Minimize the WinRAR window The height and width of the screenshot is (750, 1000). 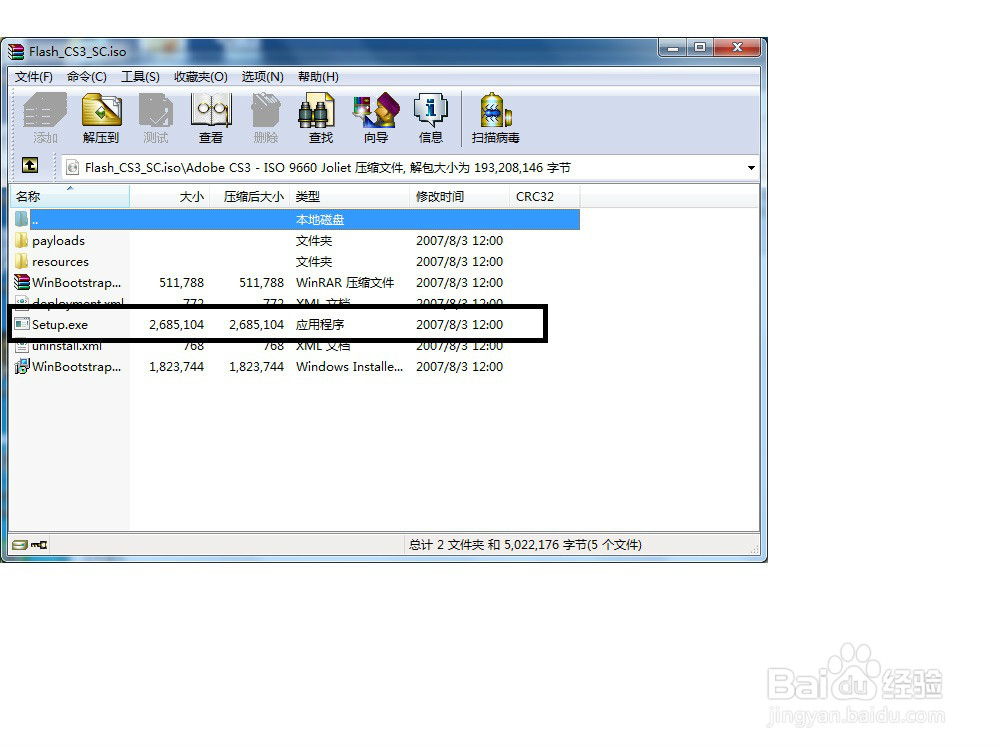[673, 48]
